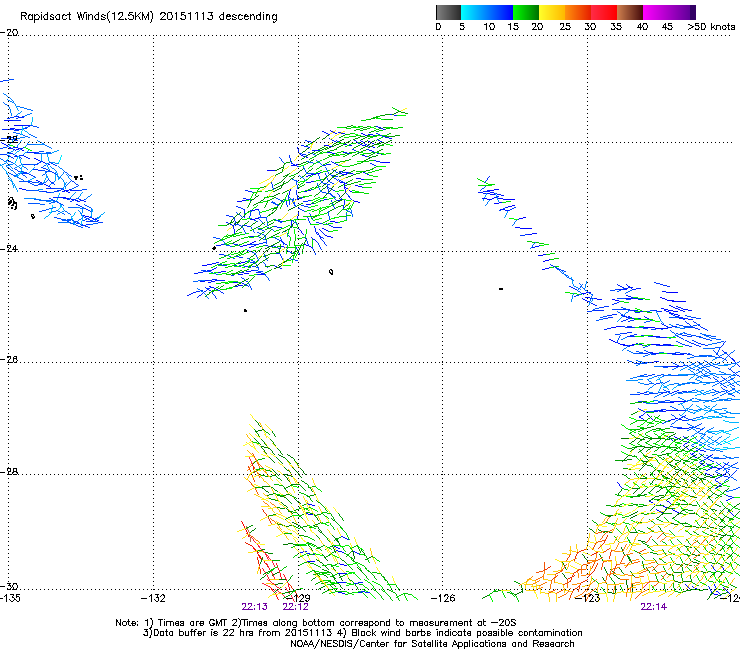Click the purple time label 22:13
Image resolution: width=740 pixels, height=650 pixels.
[254, 607]
